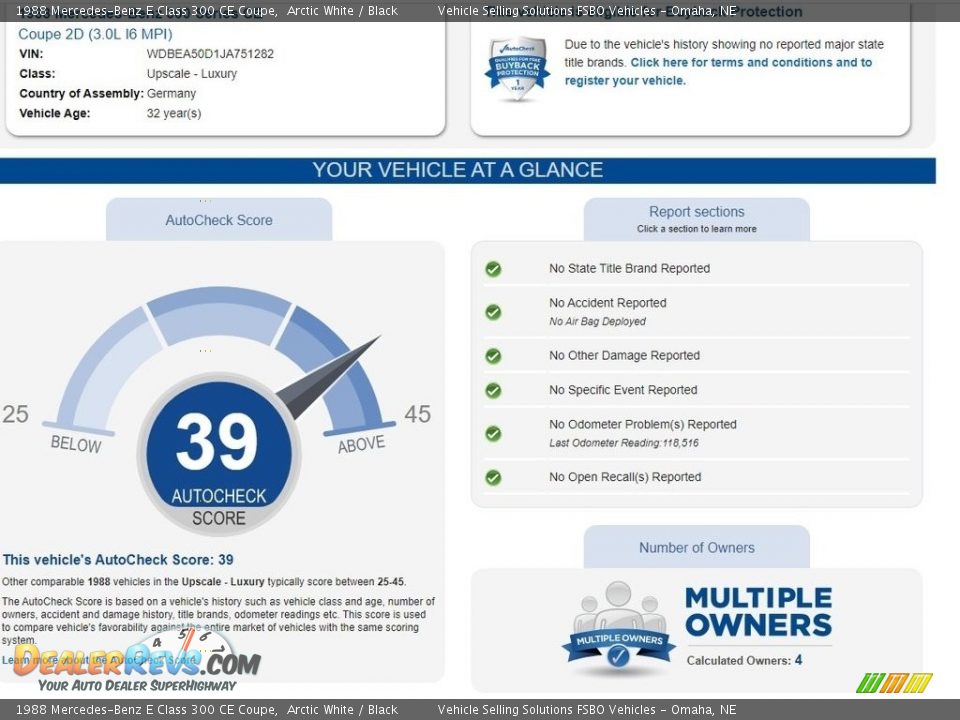Click the Coupe 2D (3.0L I6 MPI) heading
Image resolution: width=960 pixels, height=720 pixels.
tap(96, 34)
